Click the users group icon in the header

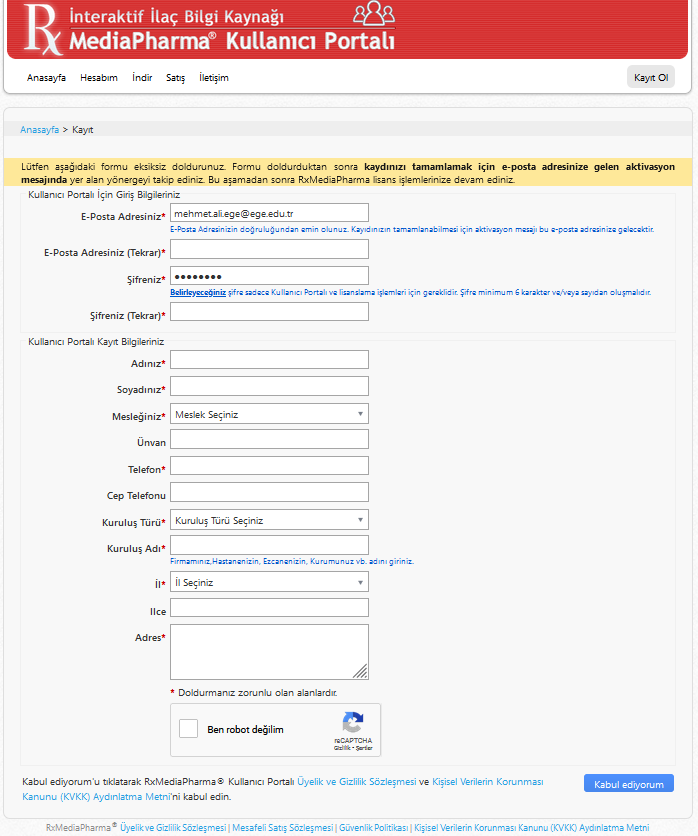pos(374,13)
